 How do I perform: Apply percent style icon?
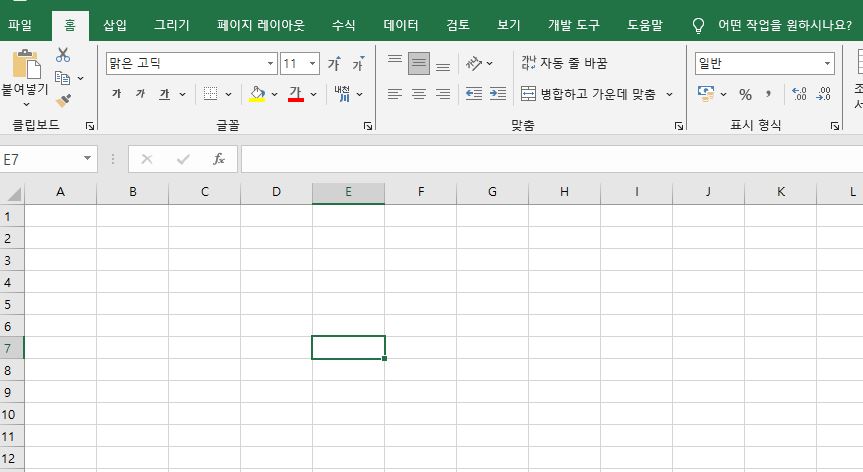pos(746,94)
